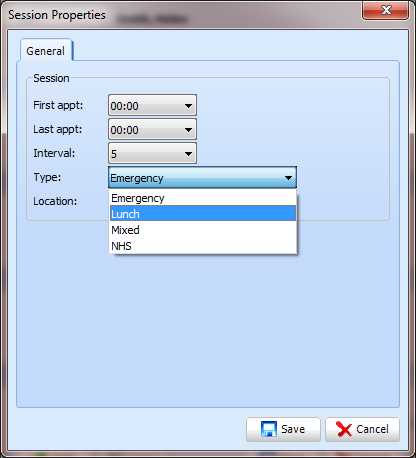Click the Cancel button text
Viewport: 416px width, 458px height.
pyautogui.click(x=372, y=429)
